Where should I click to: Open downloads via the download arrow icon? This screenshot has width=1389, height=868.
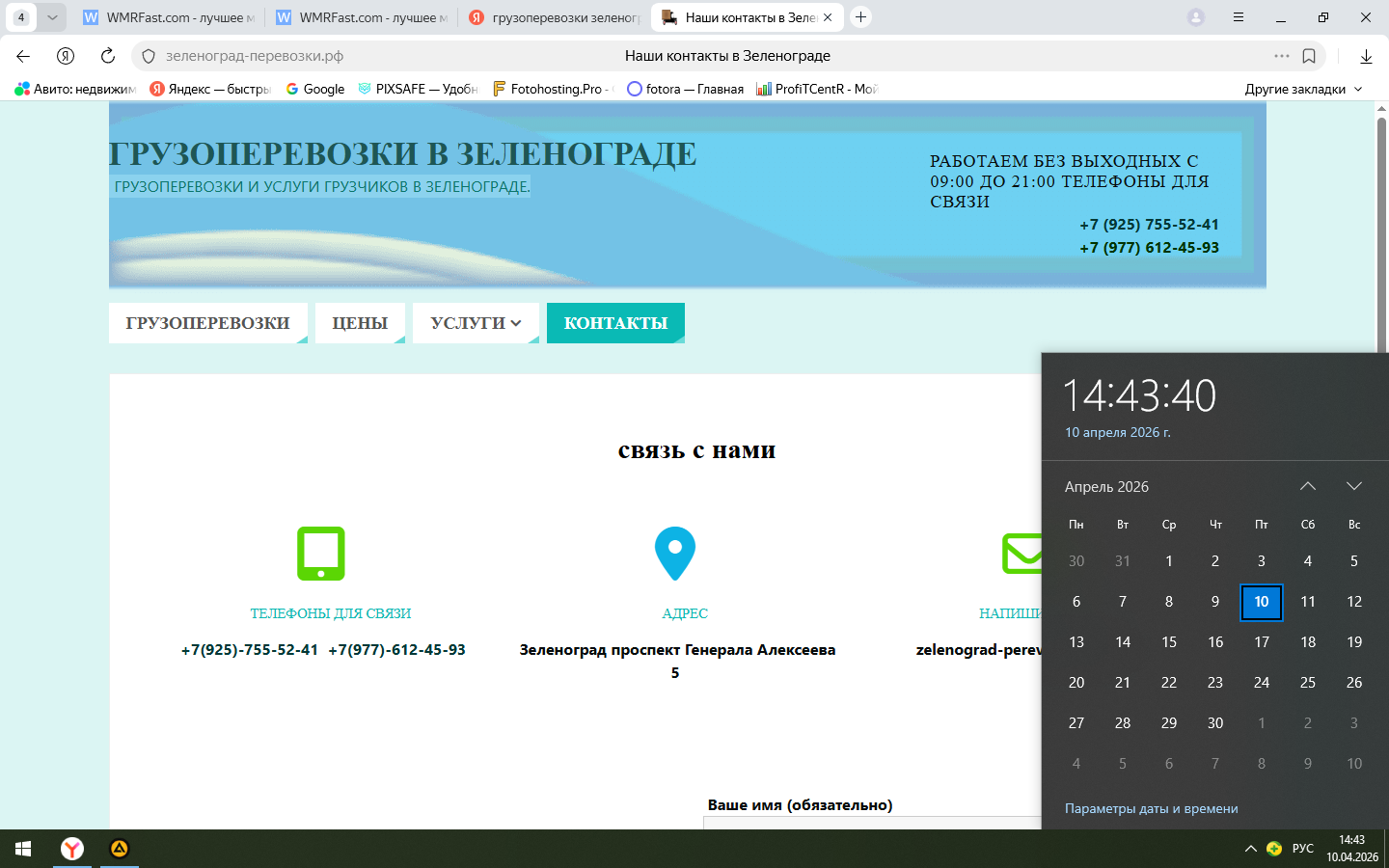(1366, 56)
